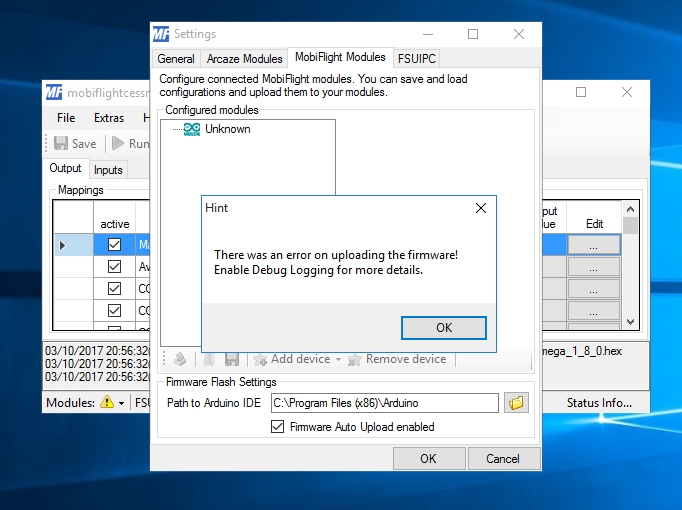Open File menu in main MobiFlight window
The width and height of the screenshot is (682, 510).
pyautogui.click(x=66, y=118)
